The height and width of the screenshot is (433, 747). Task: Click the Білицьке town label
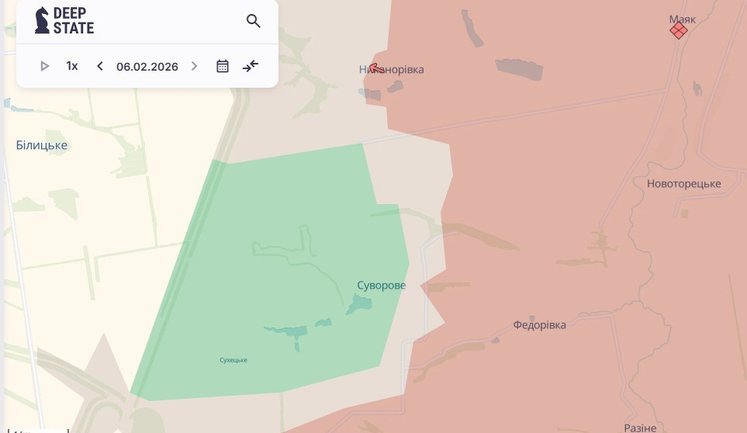coord(42,146)
